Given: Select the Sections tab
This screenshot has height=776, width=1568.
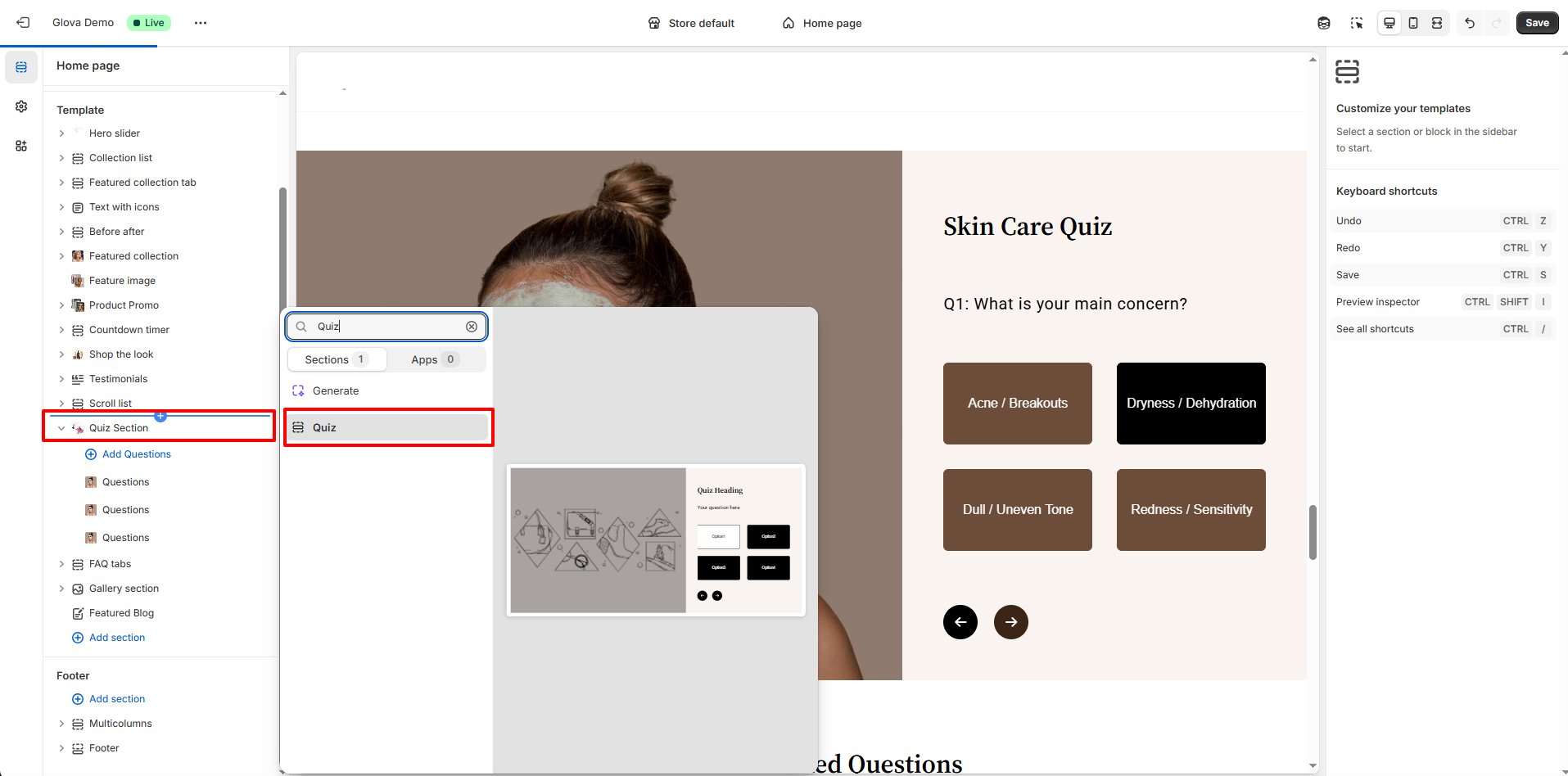Looking at the screenshot, I should 337,359.
